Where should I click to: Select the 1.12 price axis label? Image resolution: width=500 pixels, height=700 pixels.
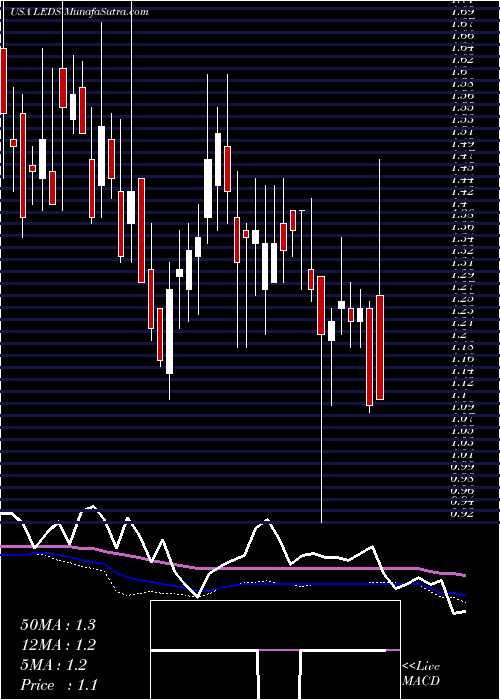click(x=462, y=383)
